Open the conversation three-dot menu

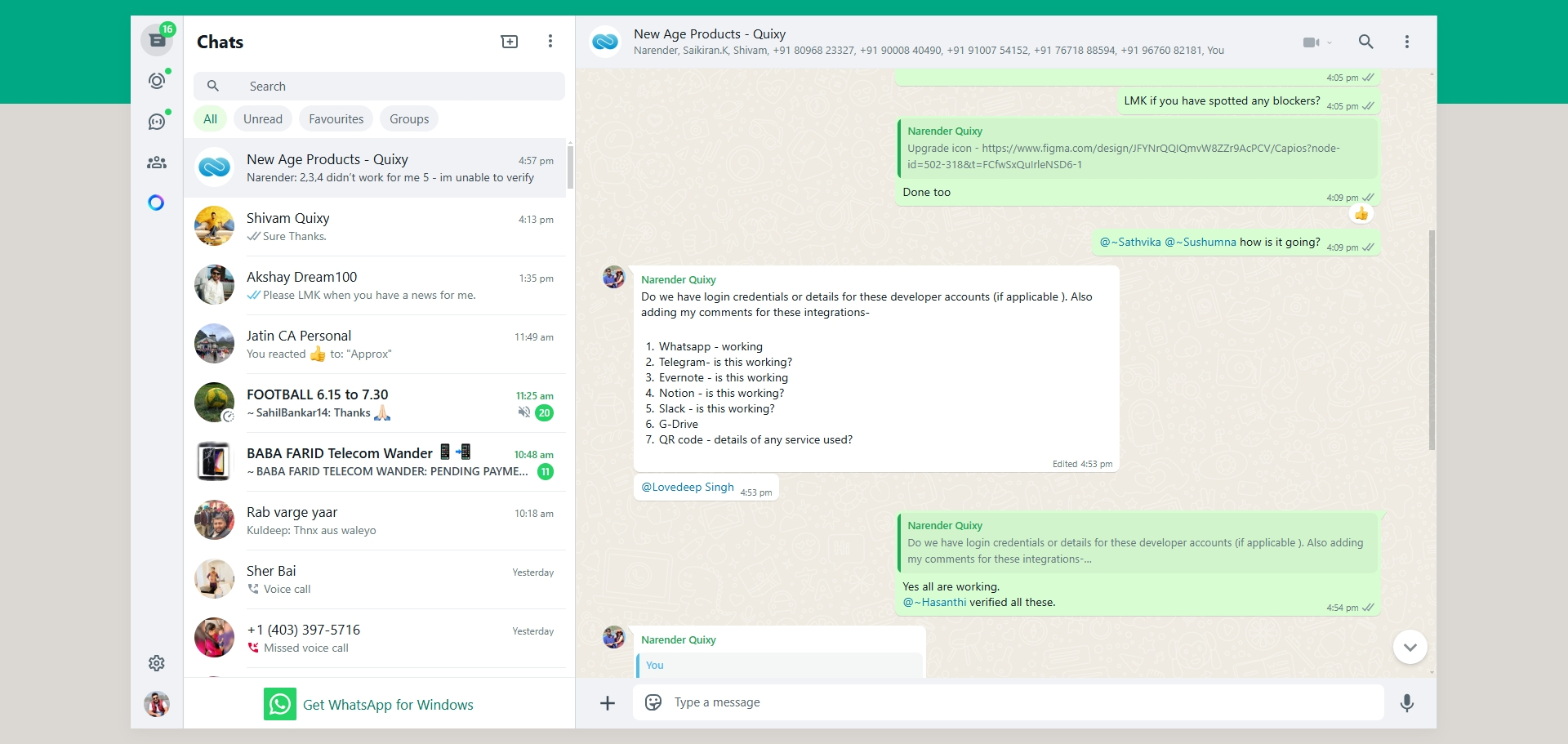coord(1407,42)
